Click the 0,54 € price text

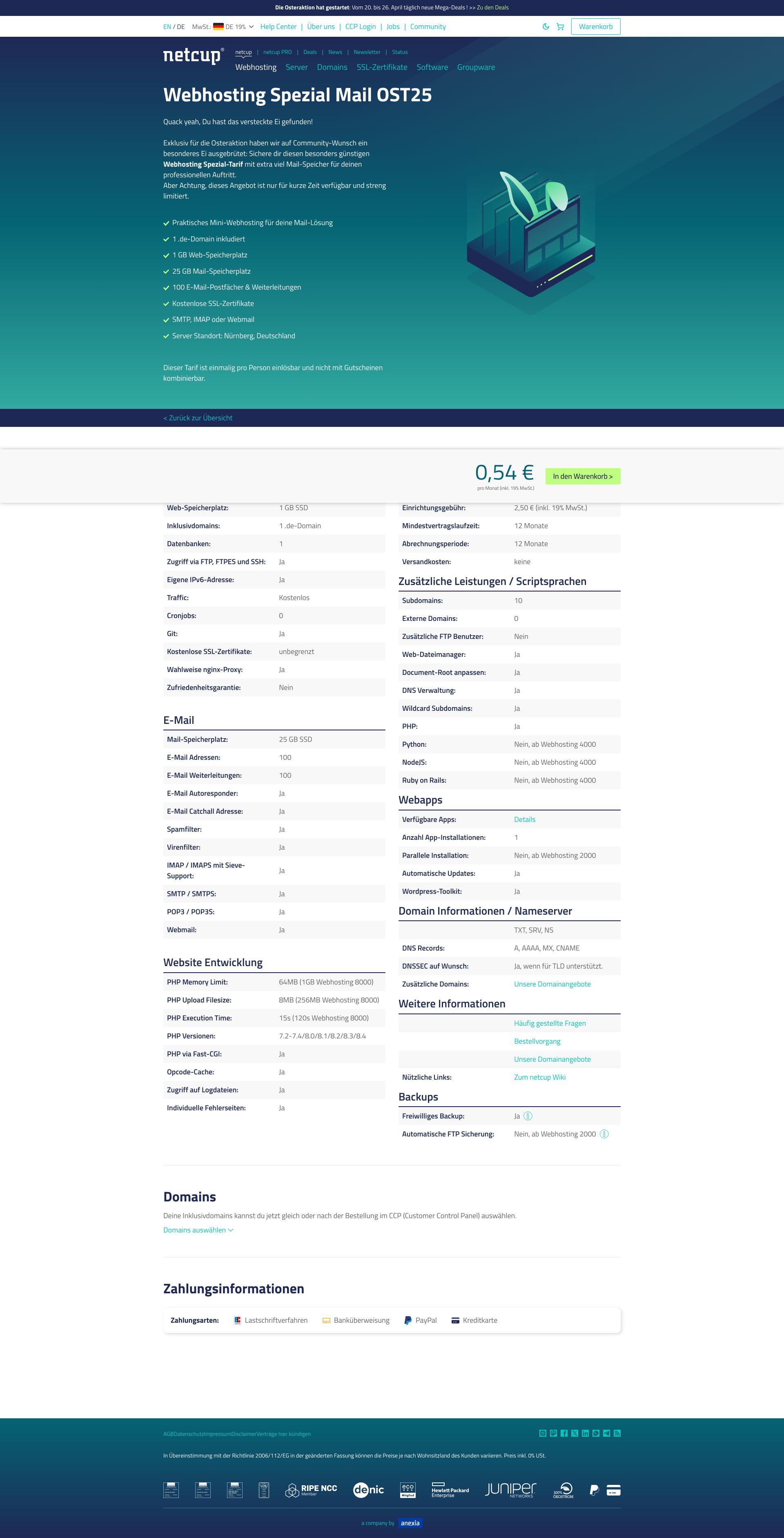[504, 472]
